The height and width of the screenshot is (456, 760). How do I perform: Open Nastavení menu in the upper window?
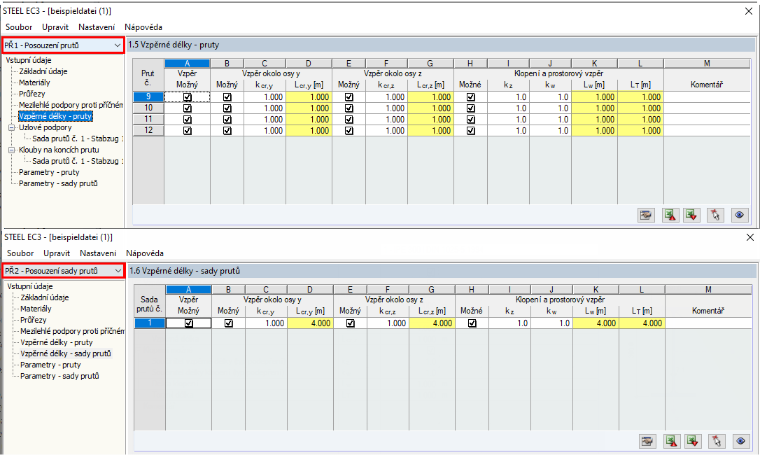click(96, 27)
